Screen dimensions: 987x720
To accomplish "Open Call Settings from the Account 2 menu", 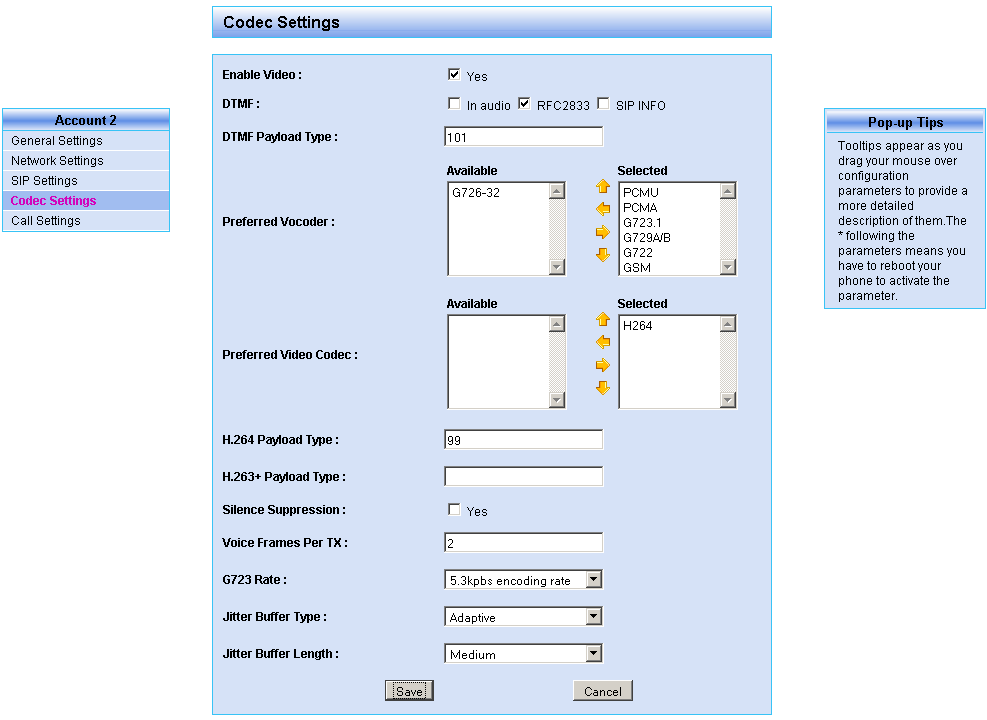I will 46,221.
